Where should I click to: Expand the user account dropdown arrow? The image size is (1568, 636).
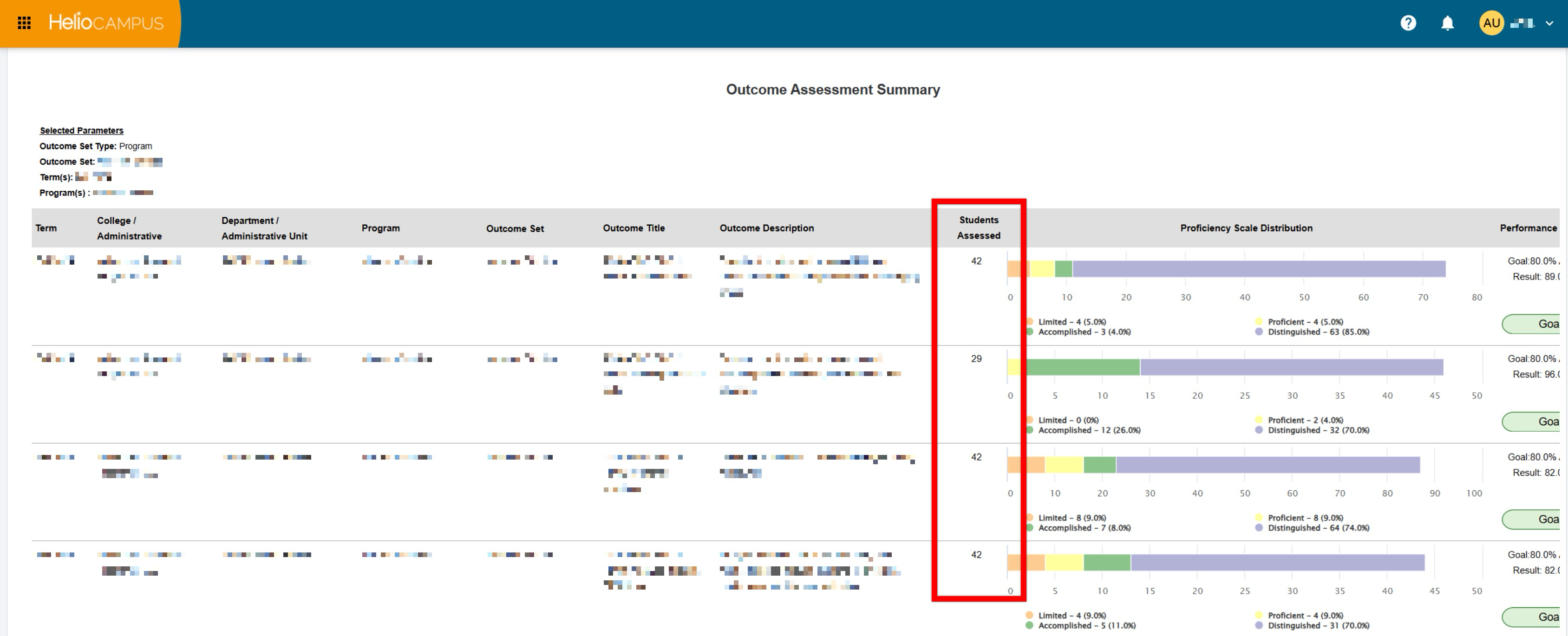pyautogui.click(x=1549, y=23)
